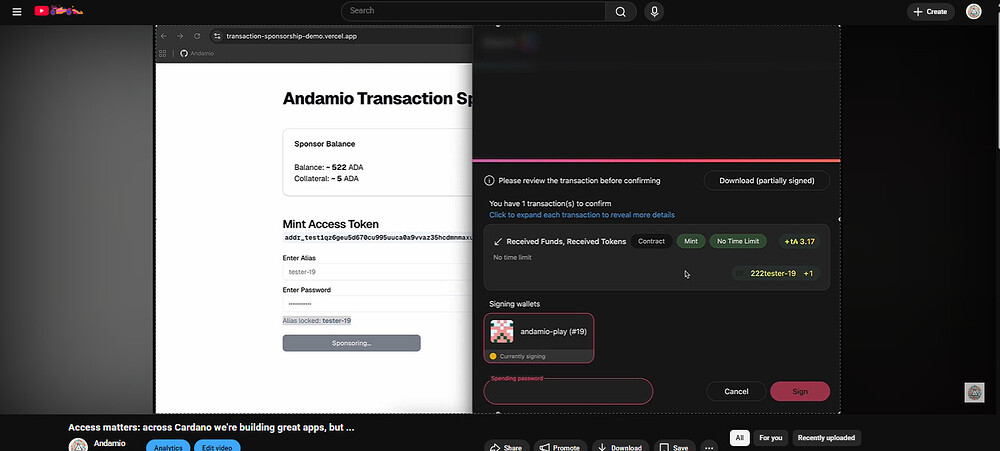1000x451 pixels.
Task: Open video Analytics
Action: 168,445
